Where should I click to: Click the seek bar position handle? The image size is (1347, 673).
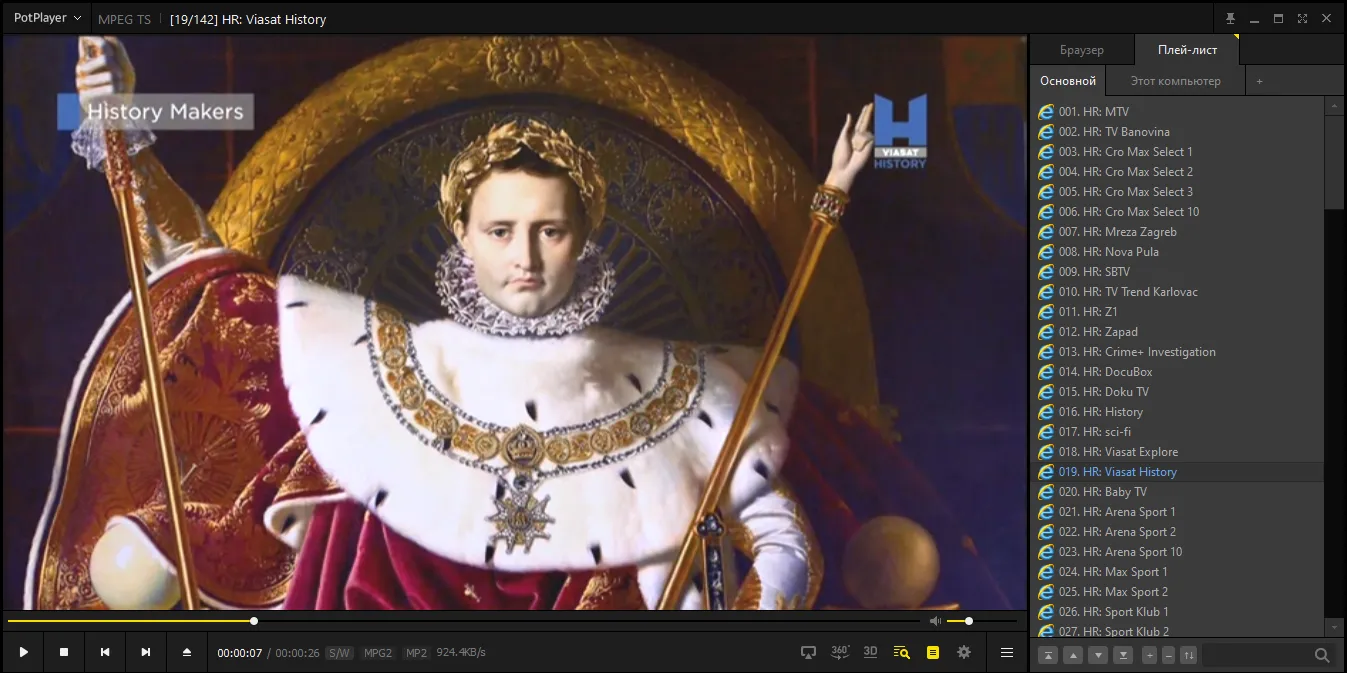254,621
